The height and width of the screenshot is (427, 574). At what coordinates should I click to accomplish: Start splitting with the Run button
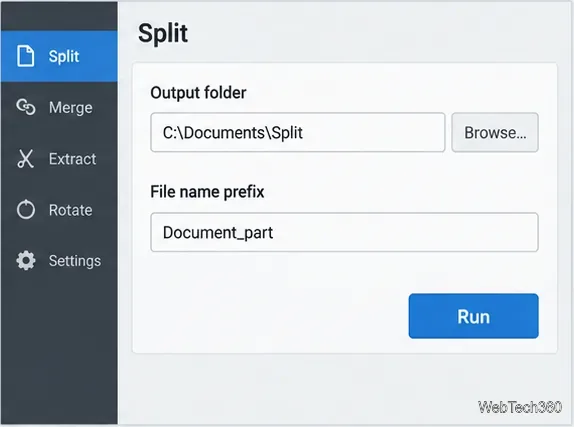tap(473, 316)
